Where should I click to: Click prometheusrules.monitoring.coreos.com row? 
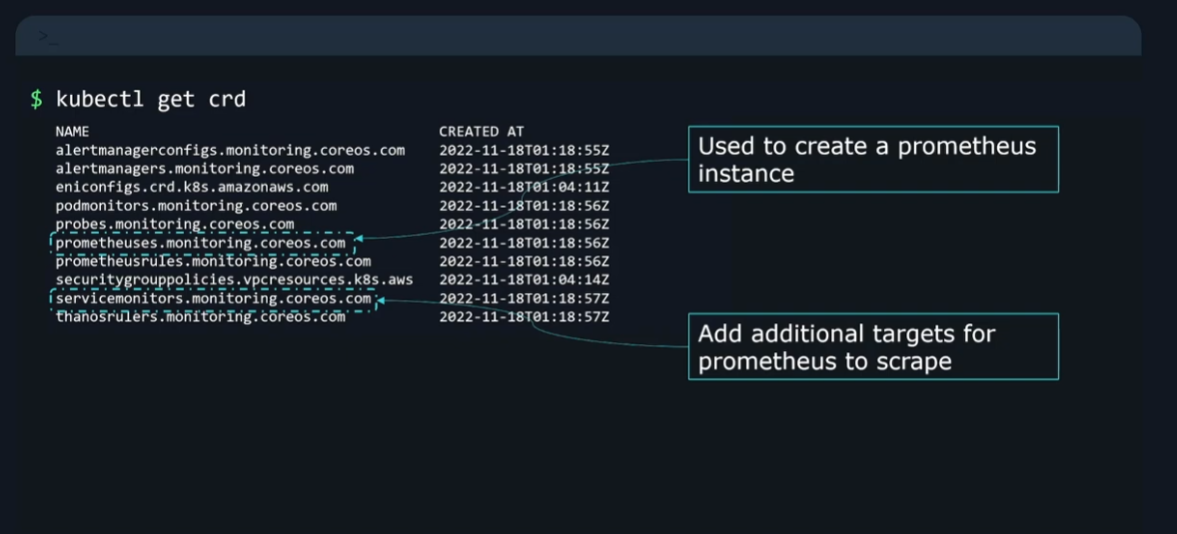(x=213, y=261)
